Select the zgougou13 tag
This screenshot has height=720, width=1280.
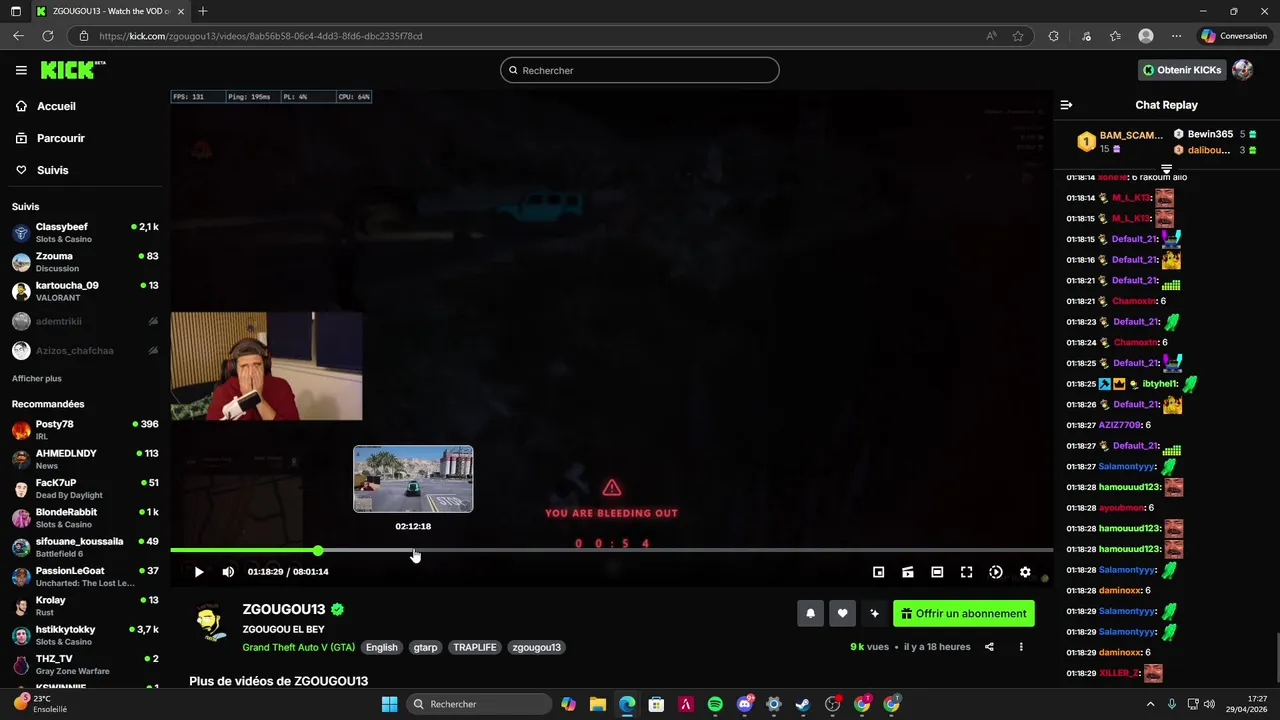[x=537, y=647]
